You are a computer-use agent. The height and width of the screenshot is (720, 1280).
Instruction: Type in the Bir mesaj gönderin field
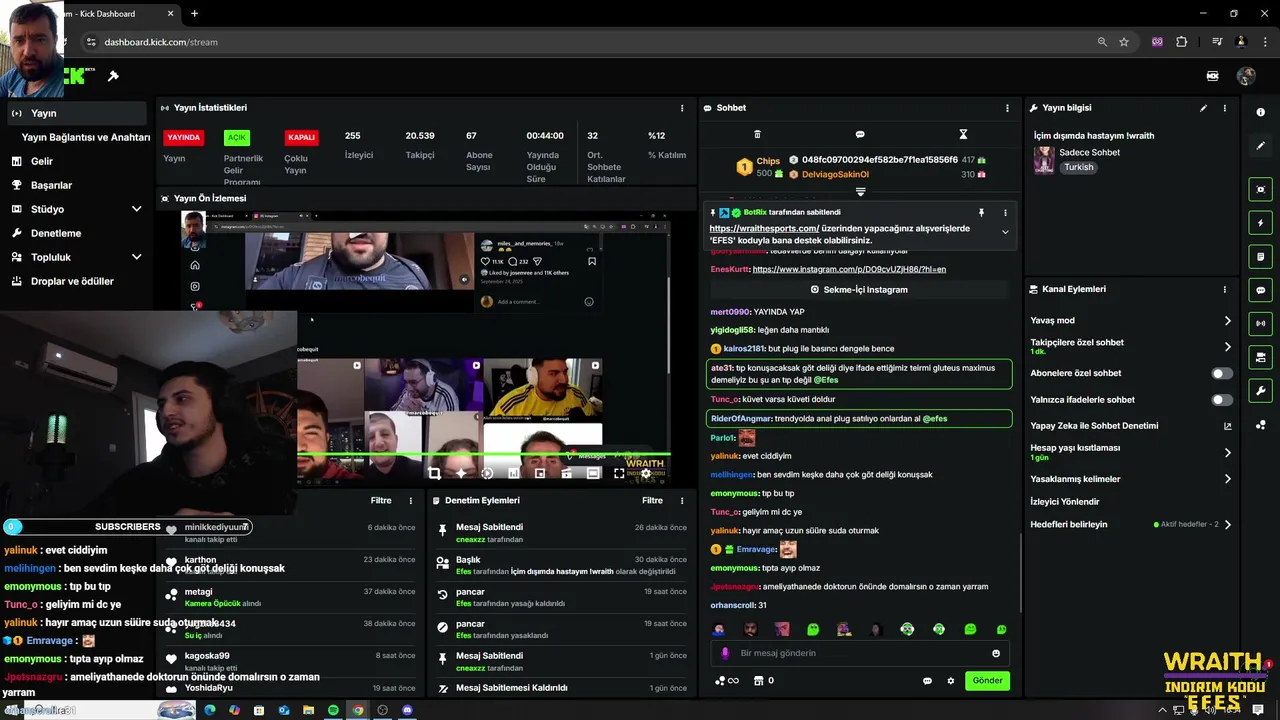pyautogui.click(x=860, y=653)
